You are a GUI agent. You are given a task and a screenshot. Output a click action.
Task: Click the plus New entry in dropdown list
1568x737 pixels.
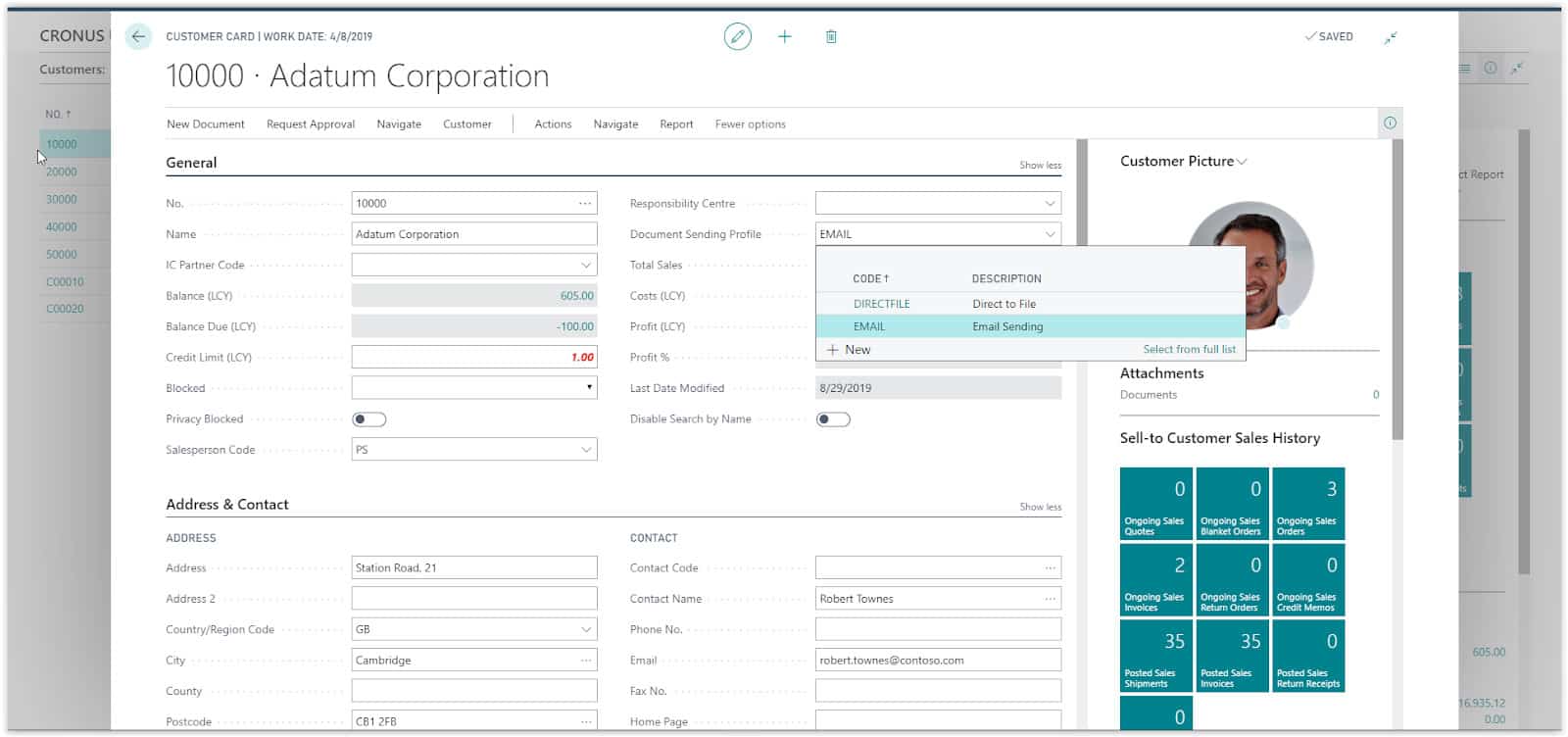tap(849, 350)
